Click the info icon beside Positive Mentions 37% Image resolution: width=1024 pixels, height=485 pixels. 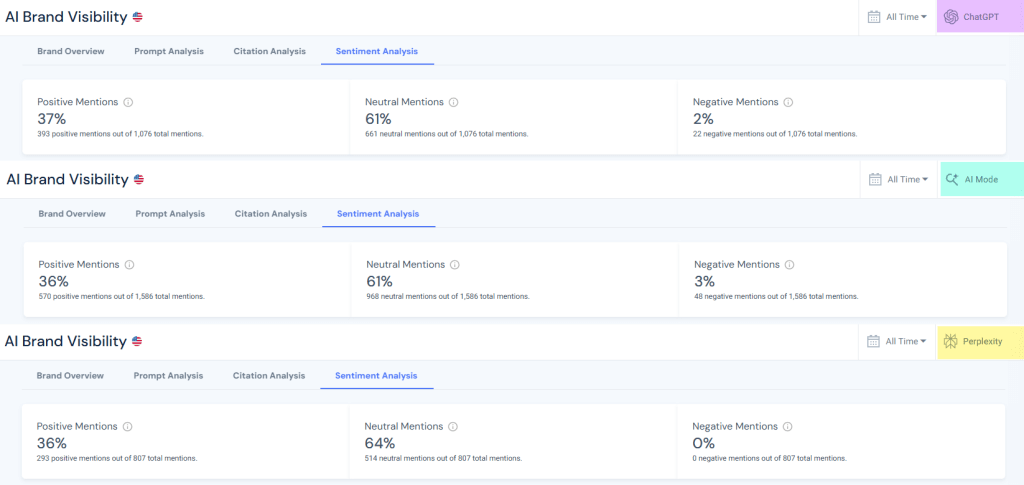click(128, 102)
